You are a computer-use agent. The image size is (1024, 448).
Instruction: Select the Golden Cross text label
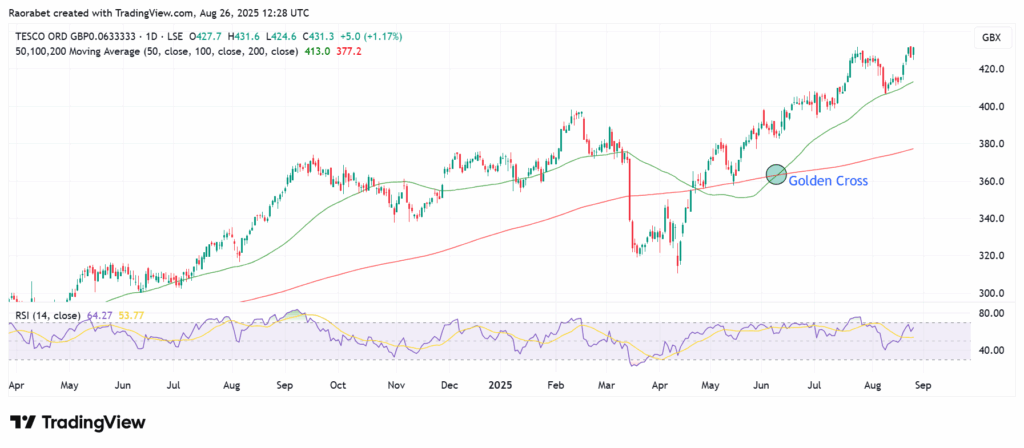(827, 181)
